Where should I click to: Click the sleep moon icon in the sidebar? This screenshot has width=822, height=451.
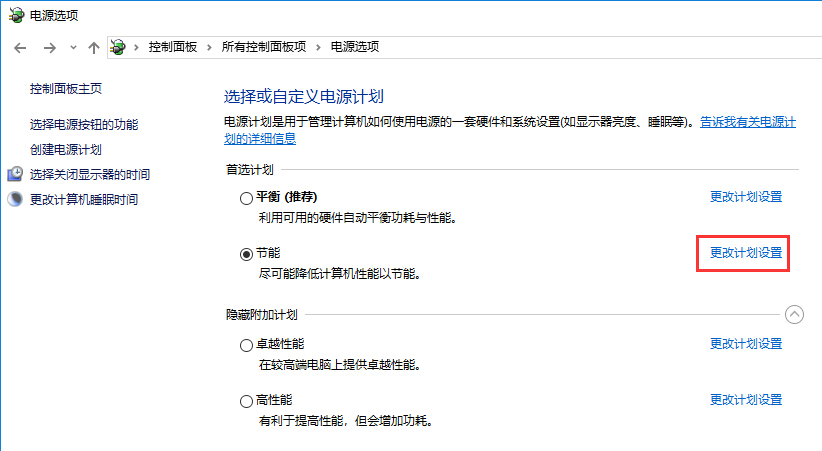15,199
